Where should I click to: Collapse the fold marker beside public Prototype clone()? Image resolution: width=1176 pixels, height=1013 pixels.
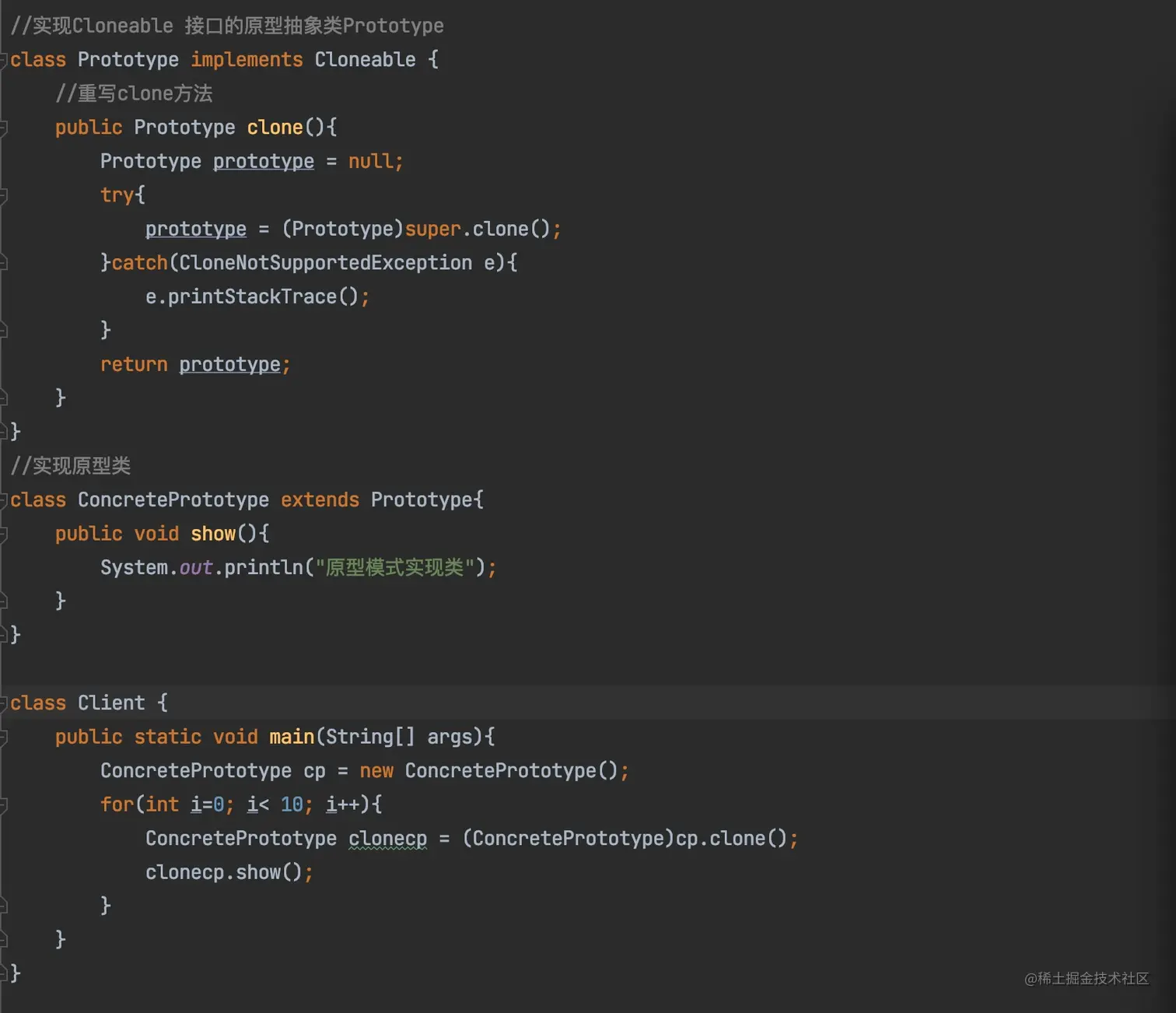click(3, 128)
